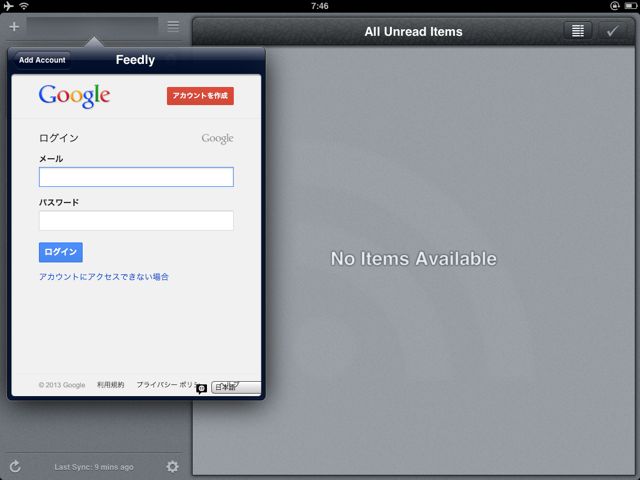This screenshot has width=640, height=480.
Task: Open settings gear icon
Action: (173, 466)
